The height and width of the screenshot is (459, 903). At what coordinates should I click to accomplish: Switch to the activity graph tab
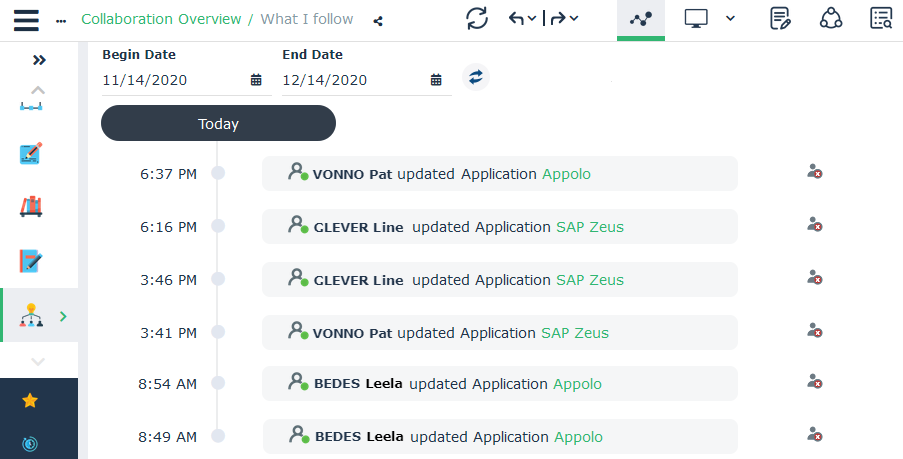tap(640, 18)
